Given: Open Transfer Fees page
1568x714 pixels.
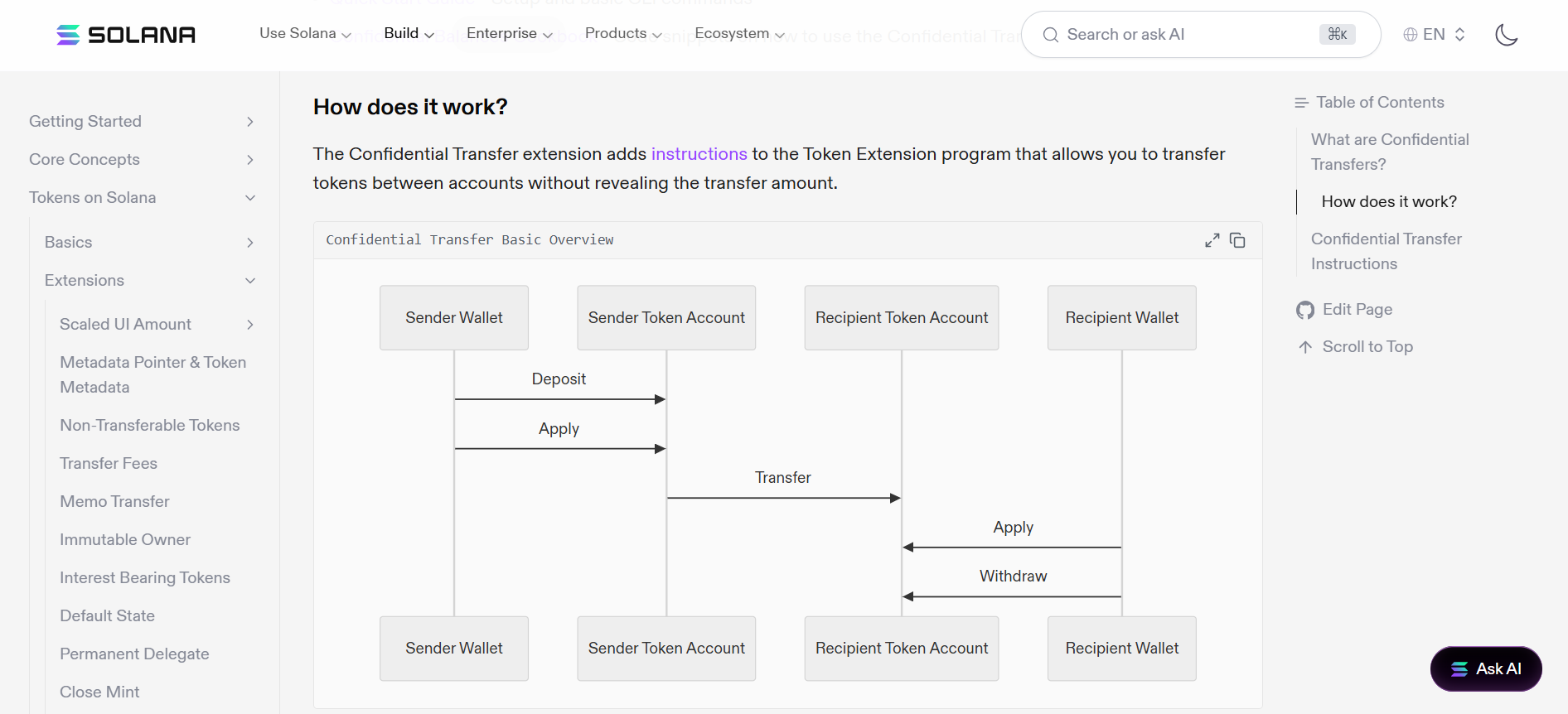Looking at the screenshot, I should point(109,464).
